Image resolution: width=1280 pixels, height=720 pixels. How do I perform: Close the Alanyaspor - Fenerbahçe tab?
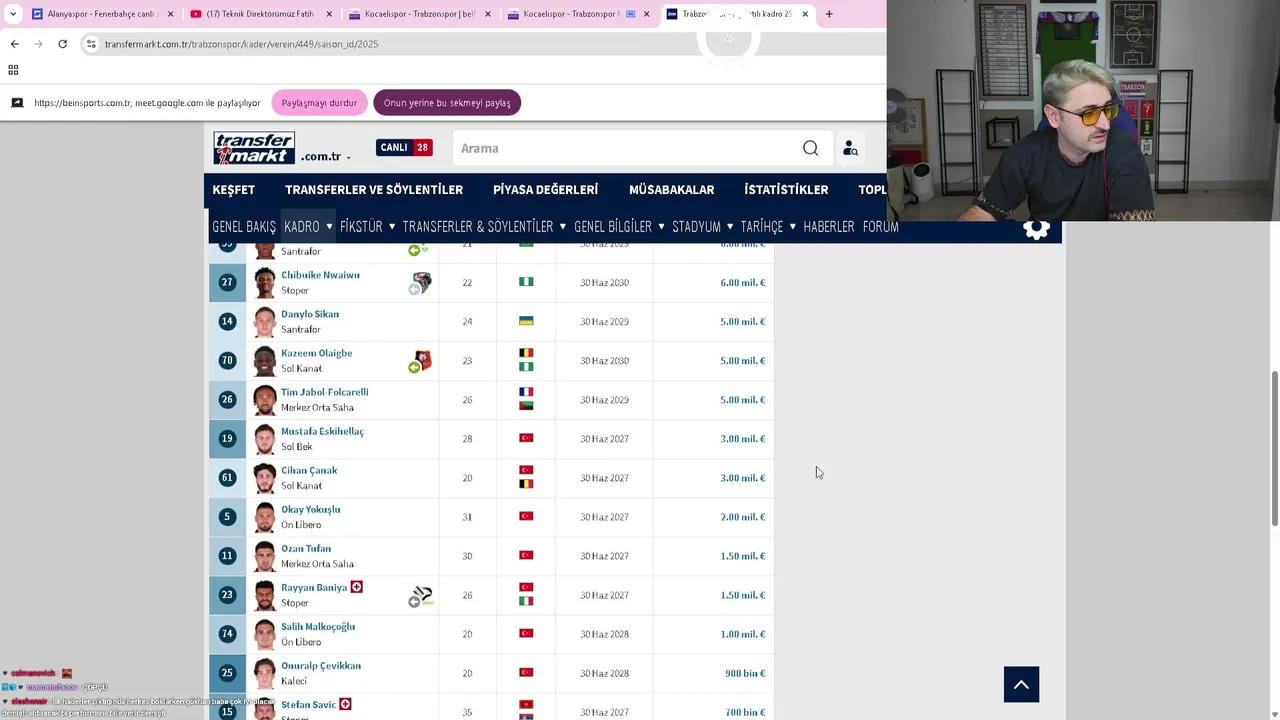point(170,14)
